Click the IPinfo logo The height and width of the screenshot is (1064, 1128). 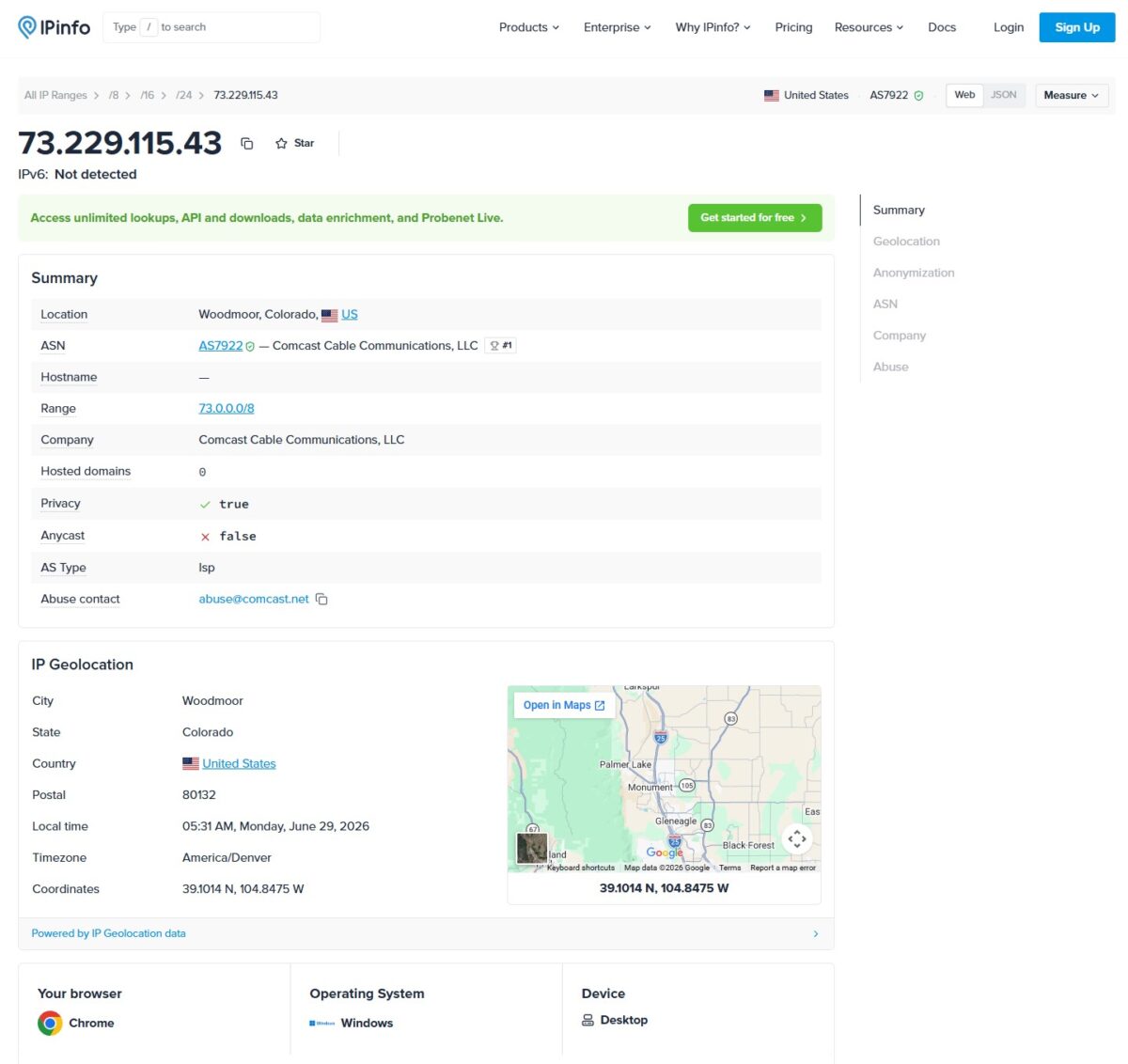(55, 27)
